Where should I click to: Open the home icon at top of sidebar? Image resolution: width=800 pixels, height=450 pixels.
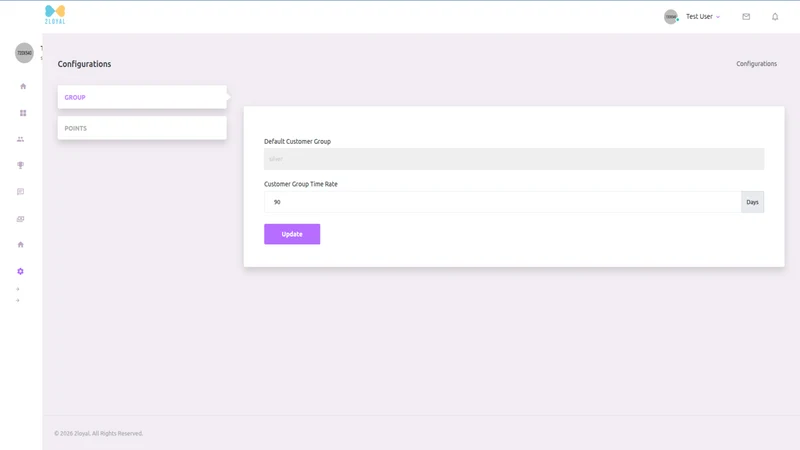point(23,86)
